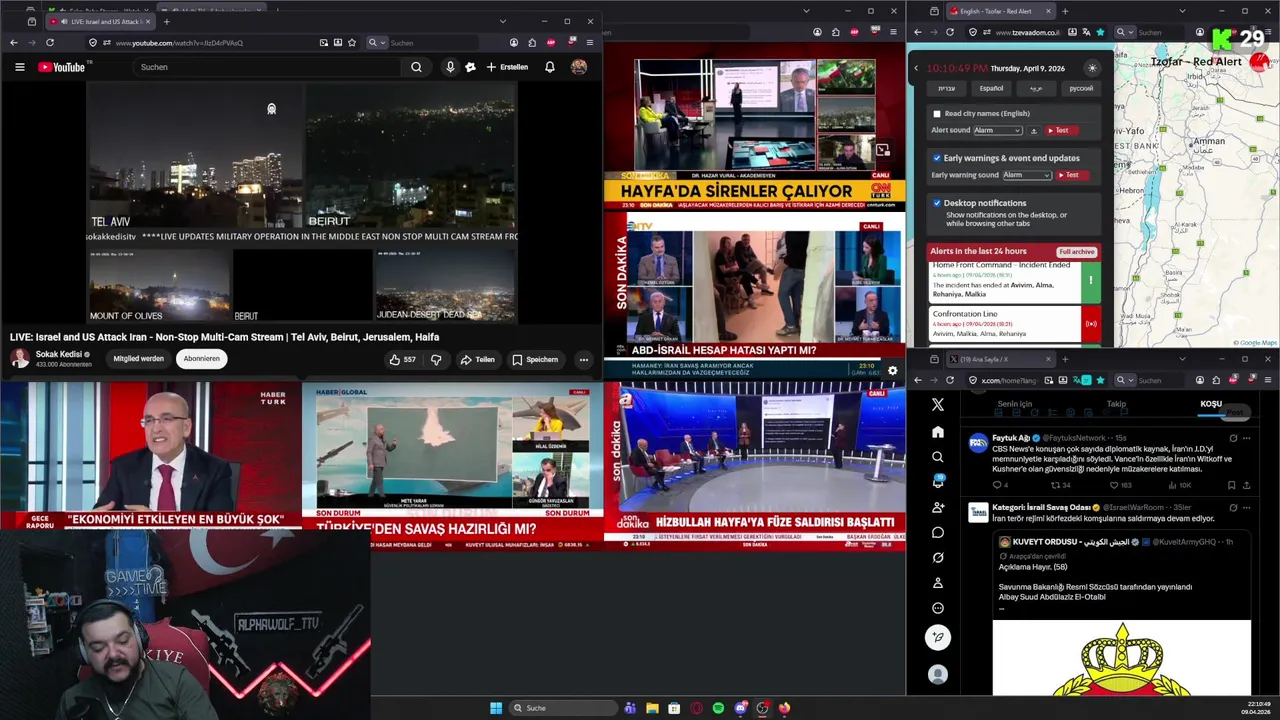
Task: Select the KOŞU tab on X
Action: [x=1211, y=404]
